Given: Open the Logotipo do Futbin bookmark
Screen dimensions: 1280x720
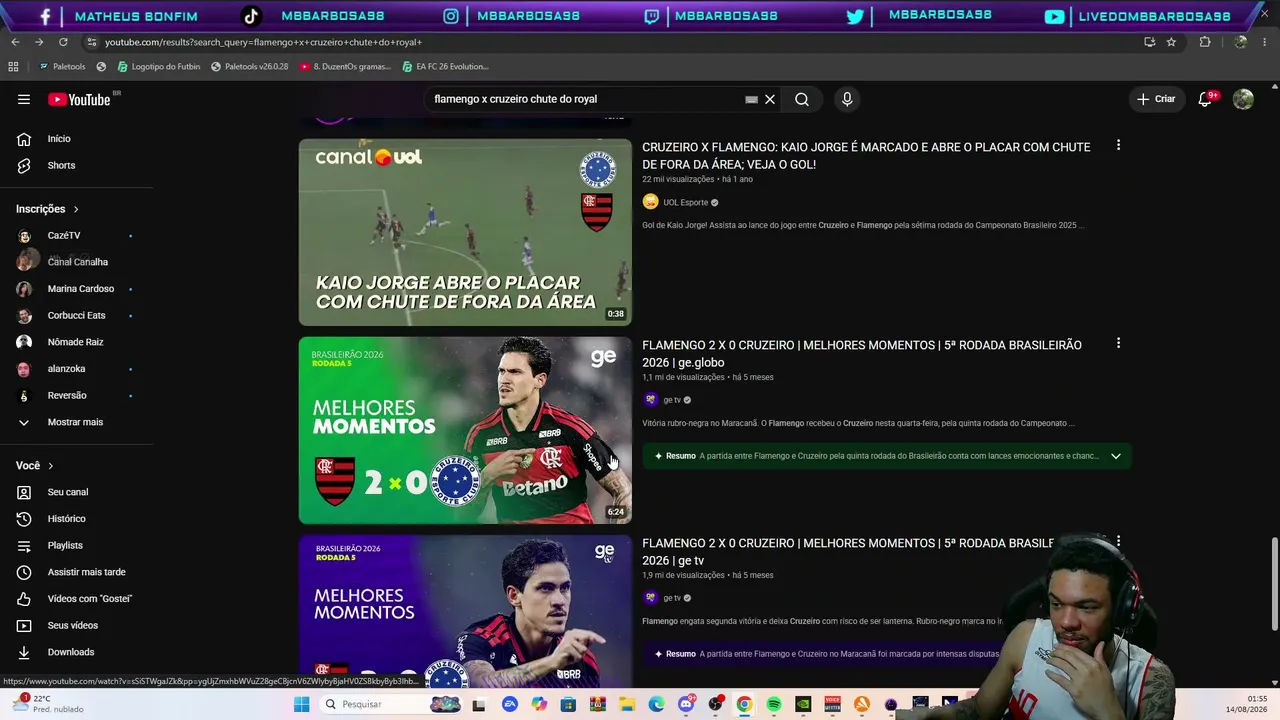Looking at the screenshot, I should click(159, 67).
